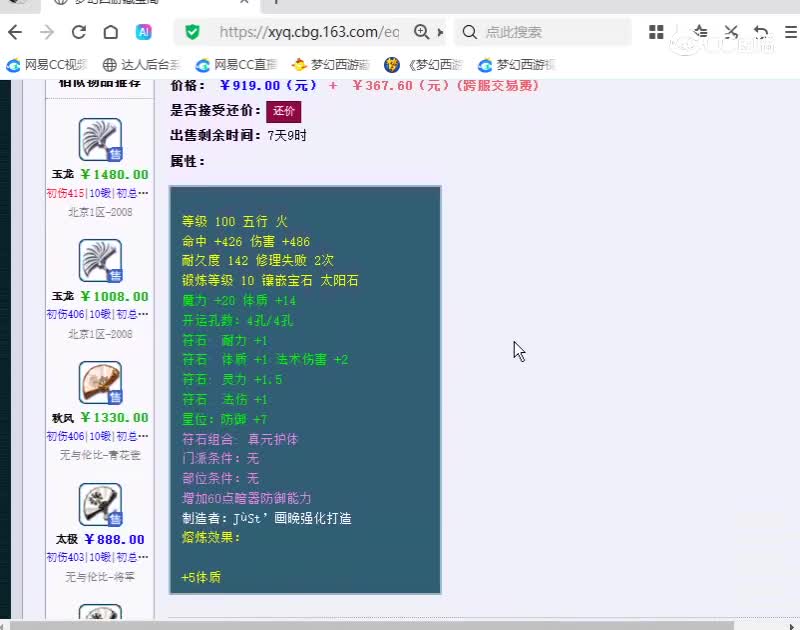Open the apps grid icon
Image resolution: width=800 pixels, height=630 pixels.
[656, 32]
